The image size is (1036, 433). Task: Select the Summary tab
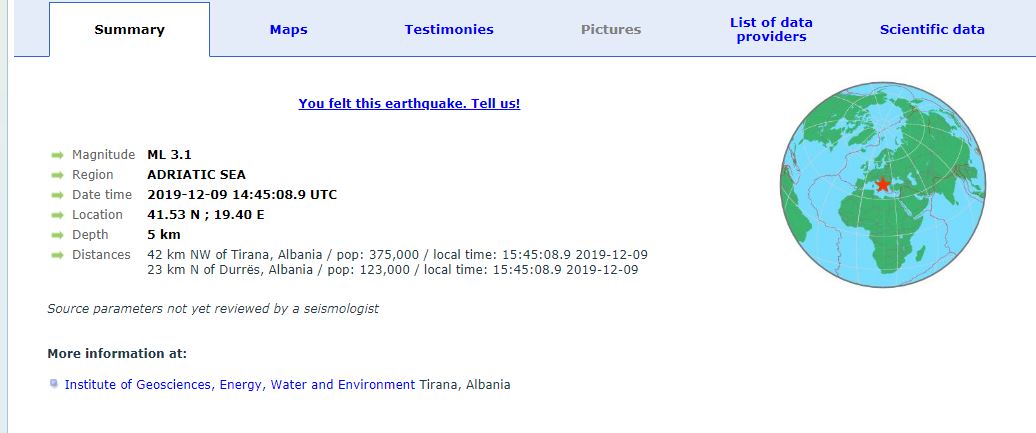pos(130,30)
